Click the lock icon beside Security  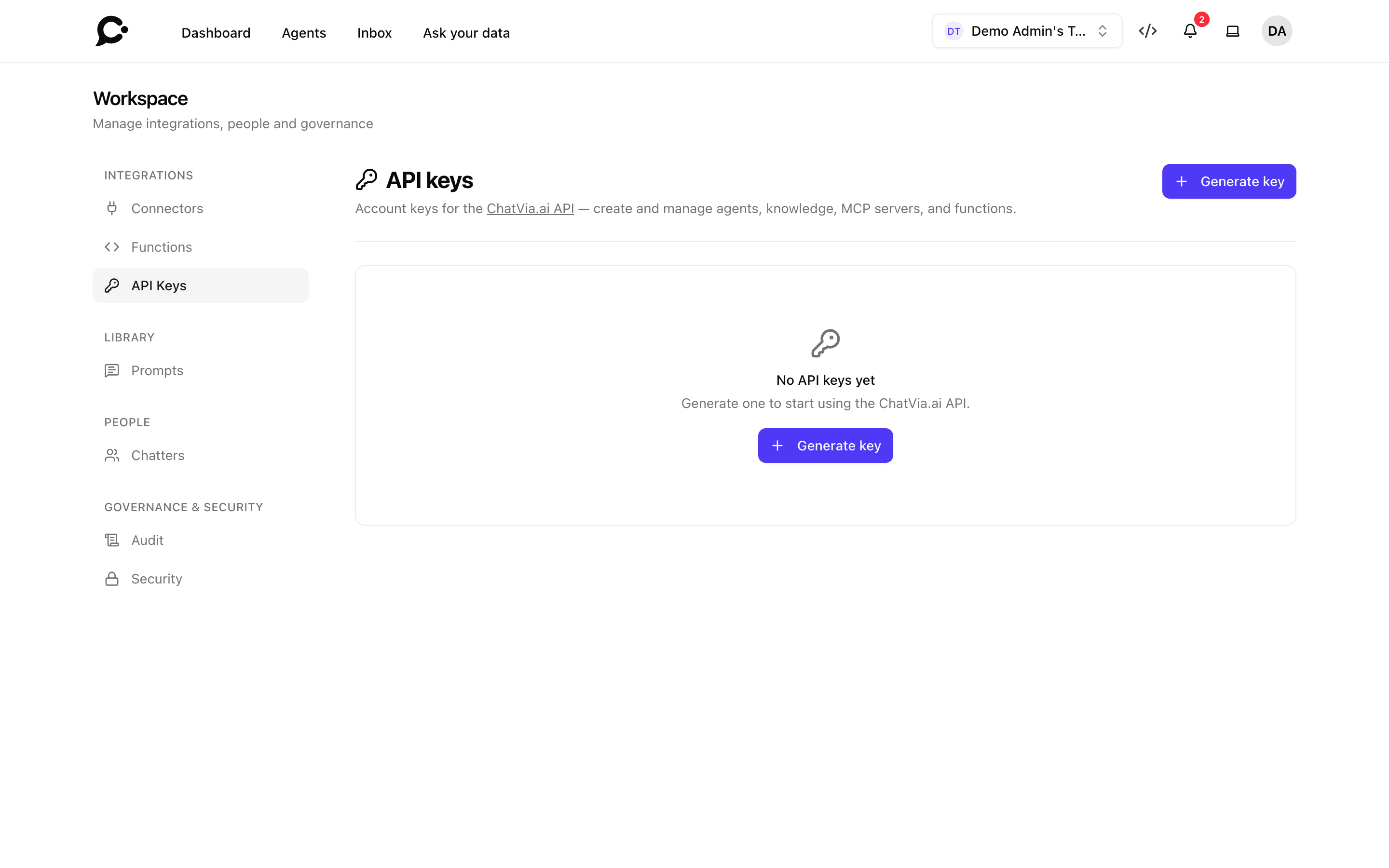pyautogui.click(x=112, y=579)
